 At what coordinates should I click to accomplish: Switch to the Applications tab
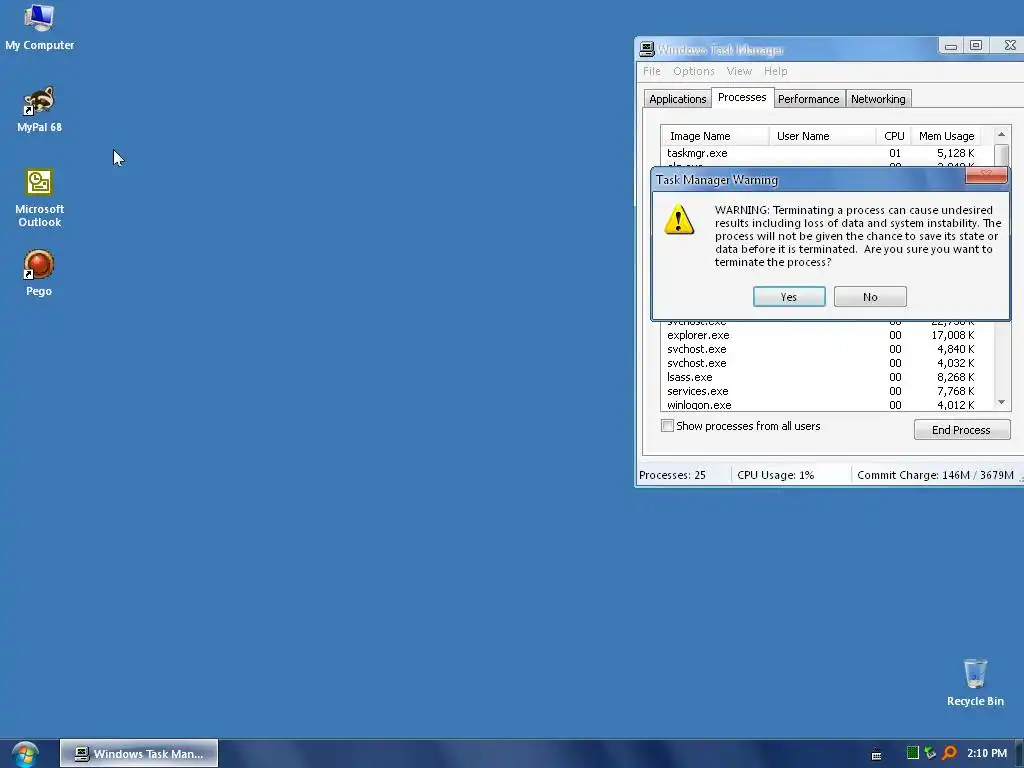point(677,99)
